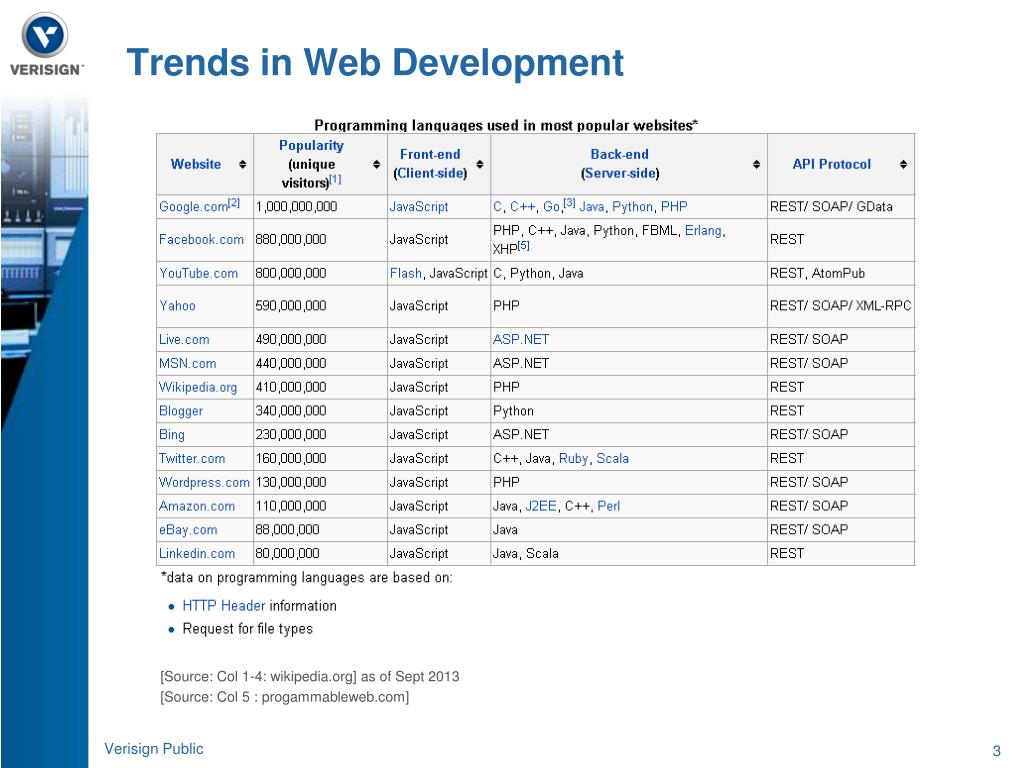Open footnote [5] beside XHP

[523, 246]
